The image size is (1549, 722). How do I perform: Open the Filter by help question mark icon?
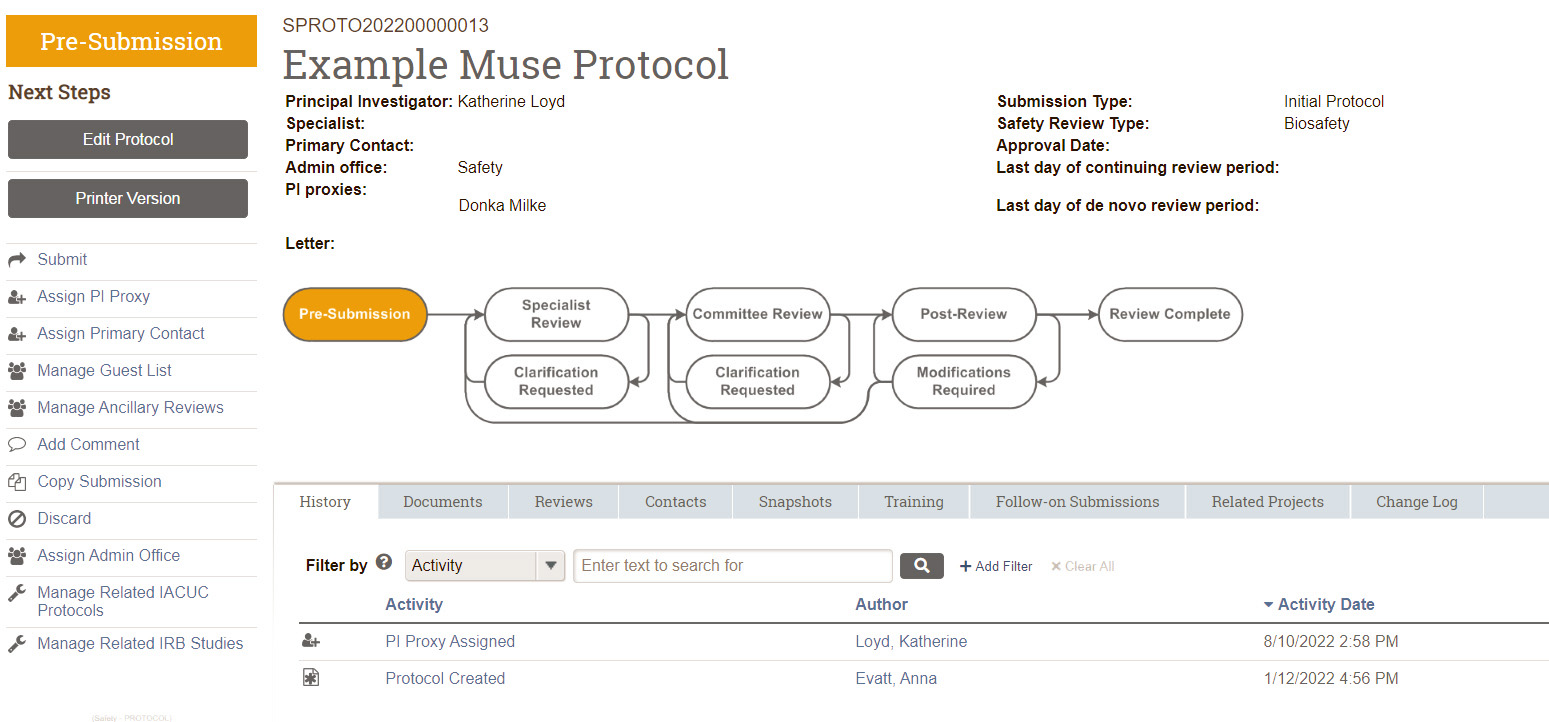coord(384,562)
